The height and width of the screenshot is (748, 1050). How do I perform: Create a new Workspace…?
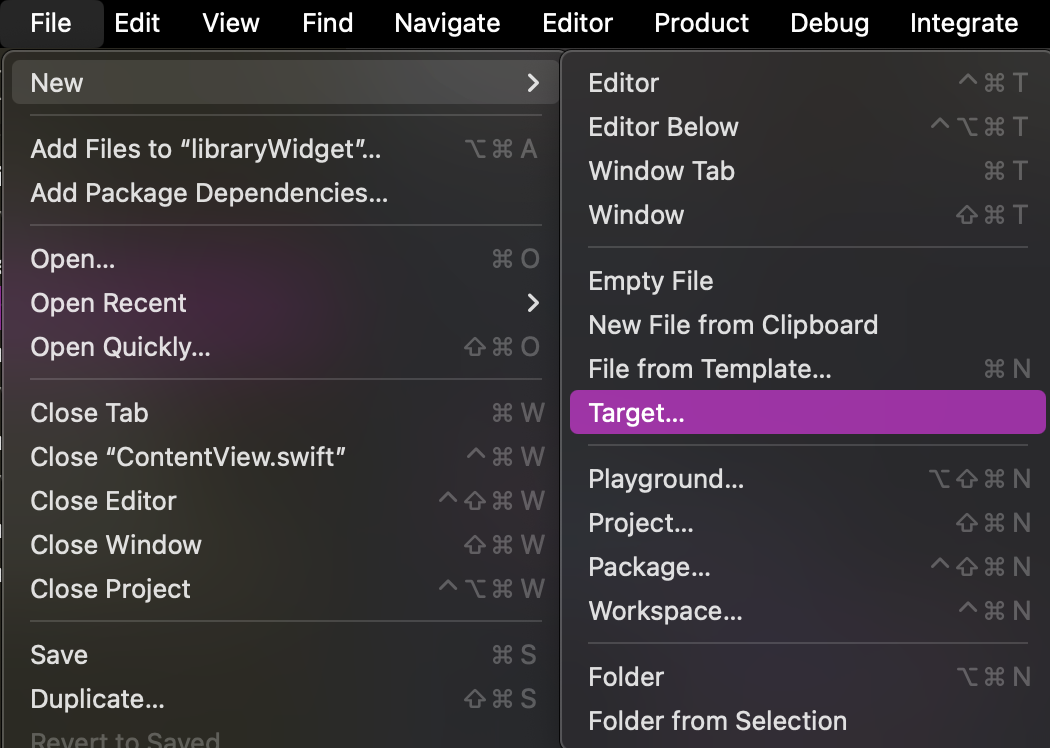coord(808,610)
